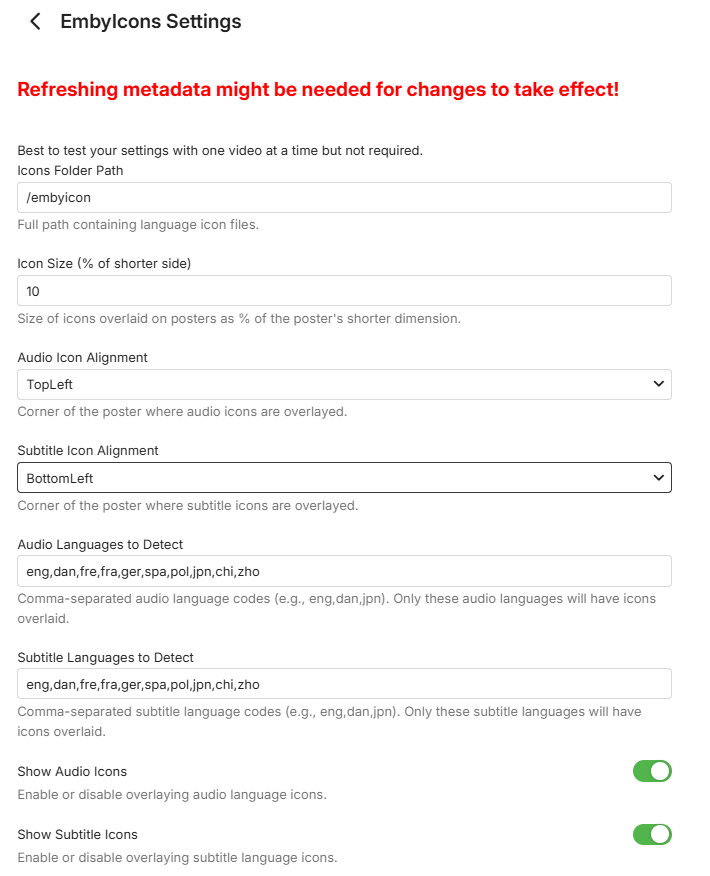Focus the Icon Size input box
The width and height of the screenshot is (710, 876).
click(344, 291)
